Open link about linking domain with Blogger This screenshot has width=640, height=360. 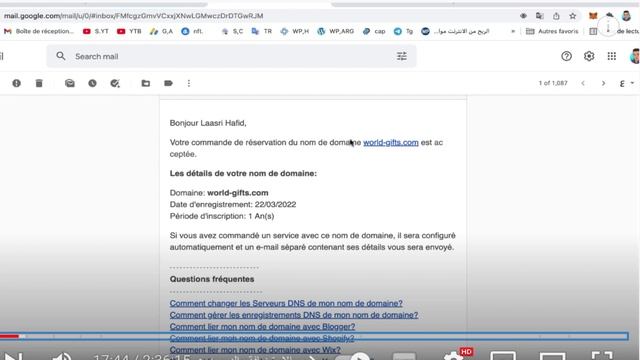click(x=262, y=327)
